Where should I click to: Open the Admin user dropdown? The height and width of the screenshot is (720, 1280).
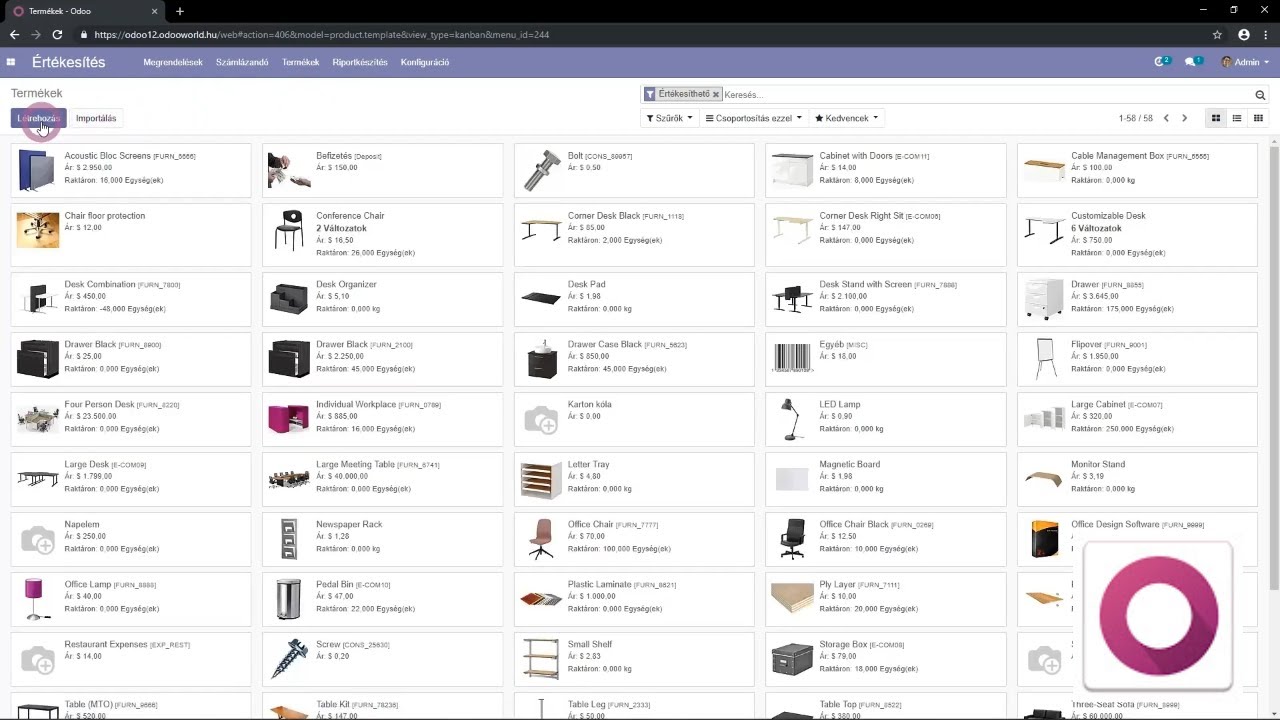click(x=1245, y=62)
